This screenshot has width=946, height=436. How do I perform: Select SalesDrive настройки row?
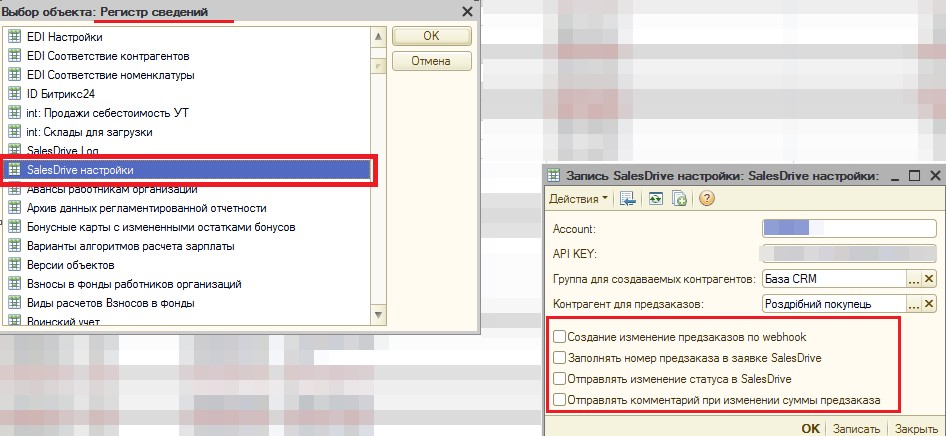tap(186, 170)
